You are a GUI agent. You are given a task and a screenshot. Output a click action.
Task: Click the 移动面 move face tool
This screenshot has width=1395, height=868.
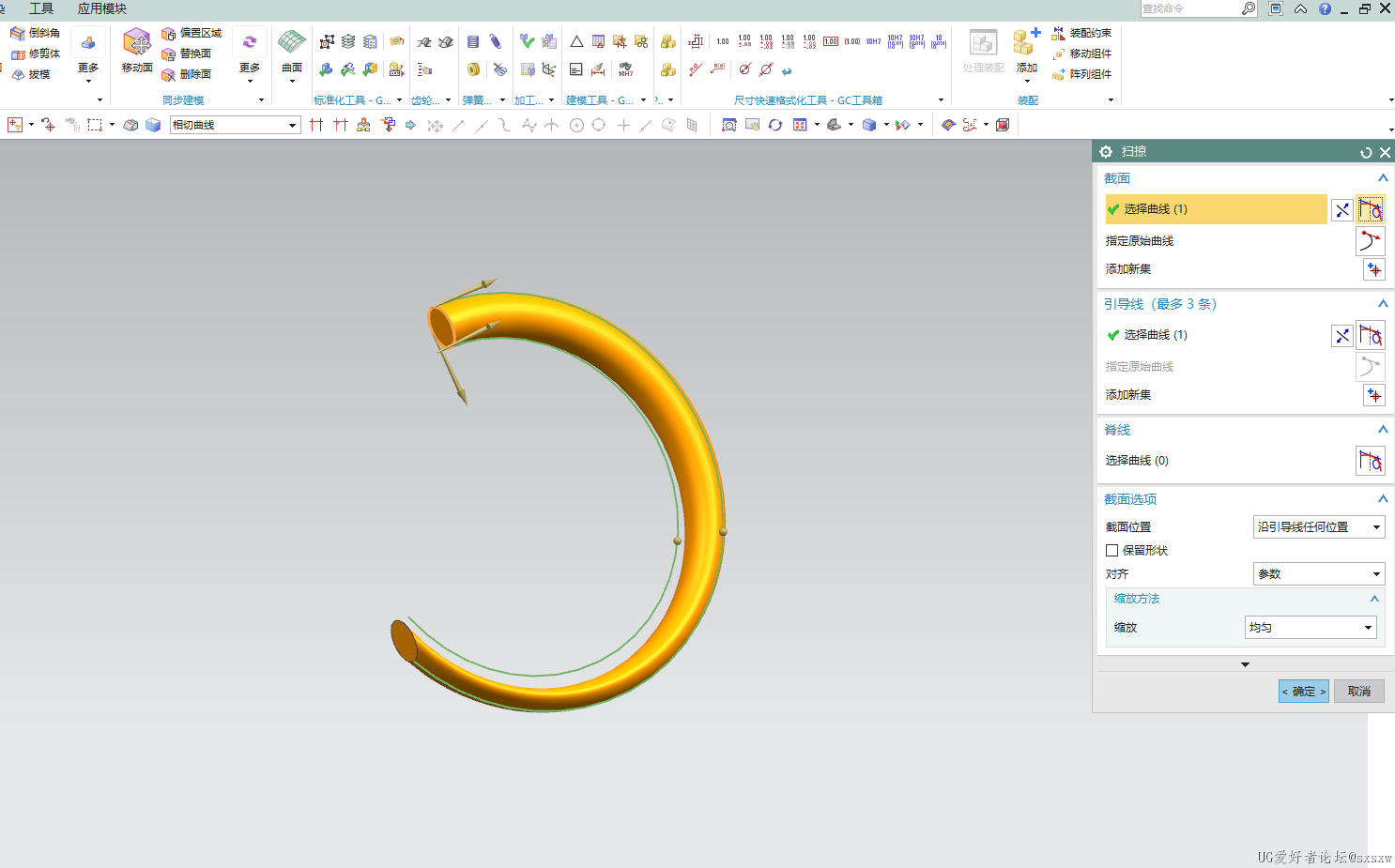pos(137,51)
